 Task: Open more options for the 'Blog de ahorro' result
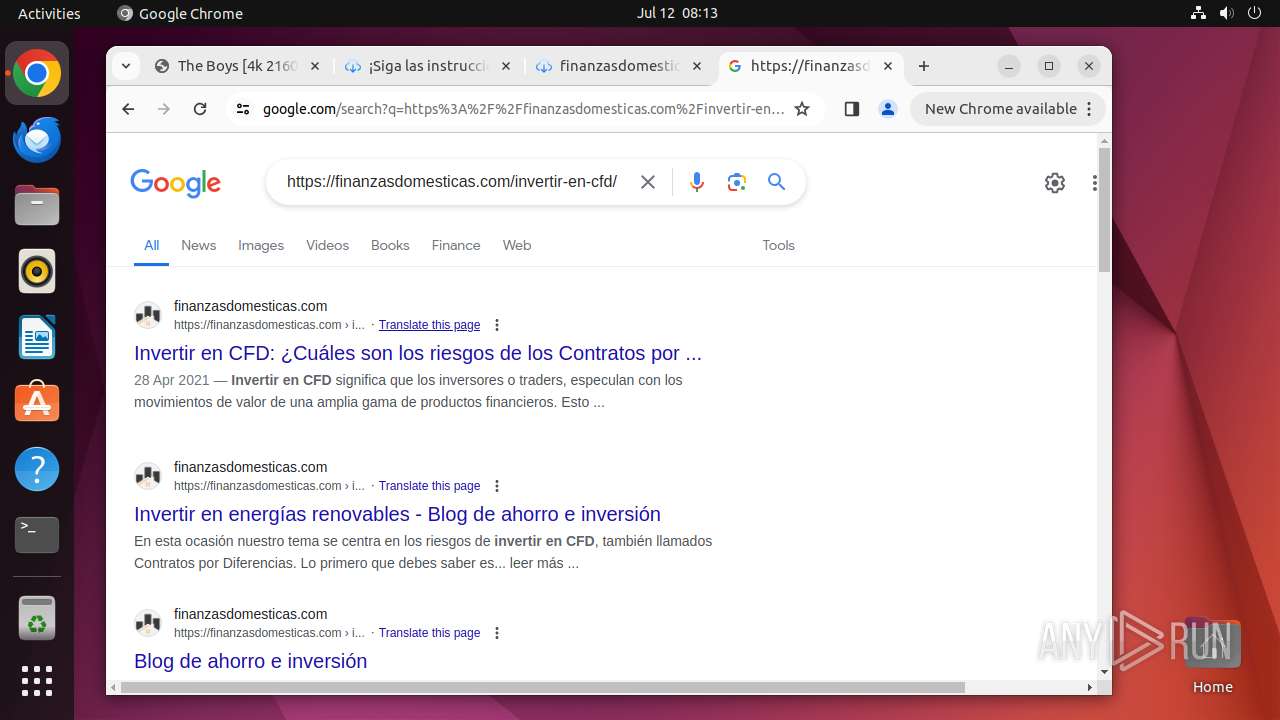pyautogui.click(x=497, y=633)
